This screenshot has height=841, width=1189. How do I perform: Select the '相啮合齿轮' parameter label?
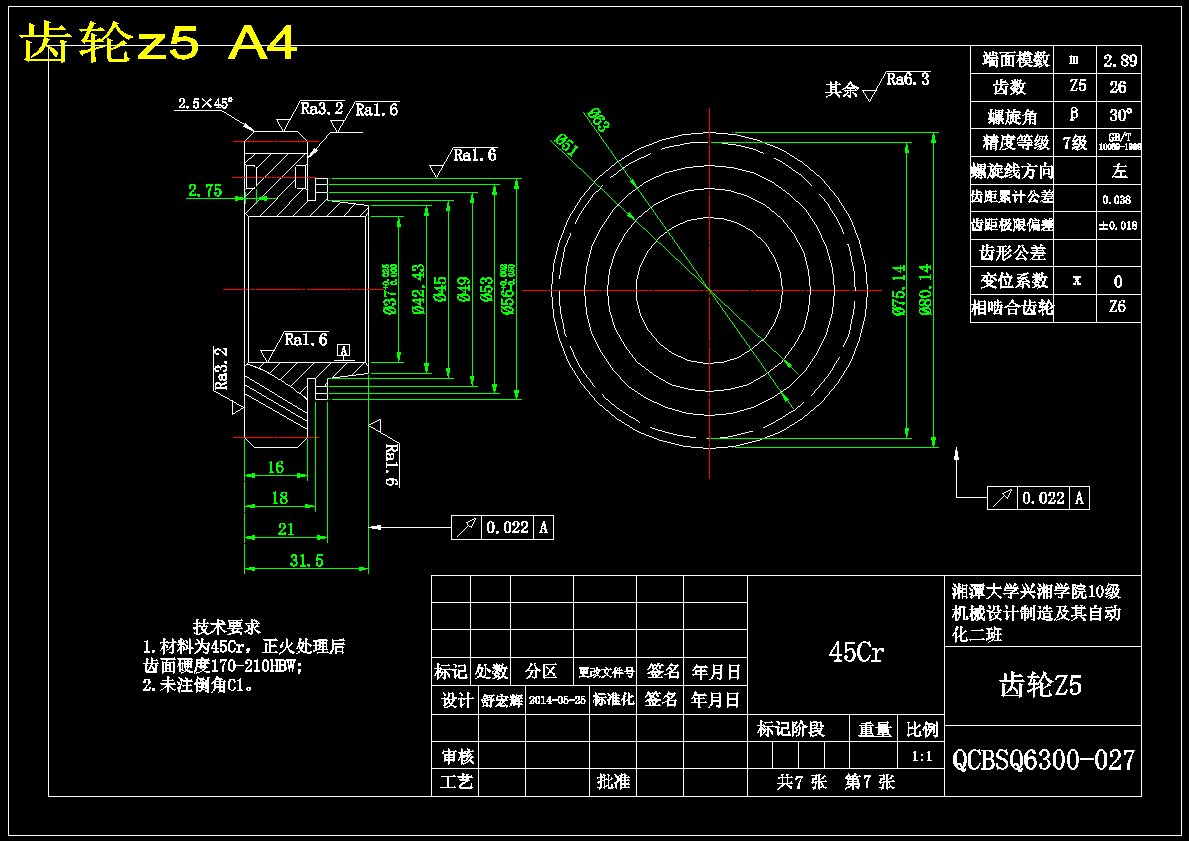1012,309
